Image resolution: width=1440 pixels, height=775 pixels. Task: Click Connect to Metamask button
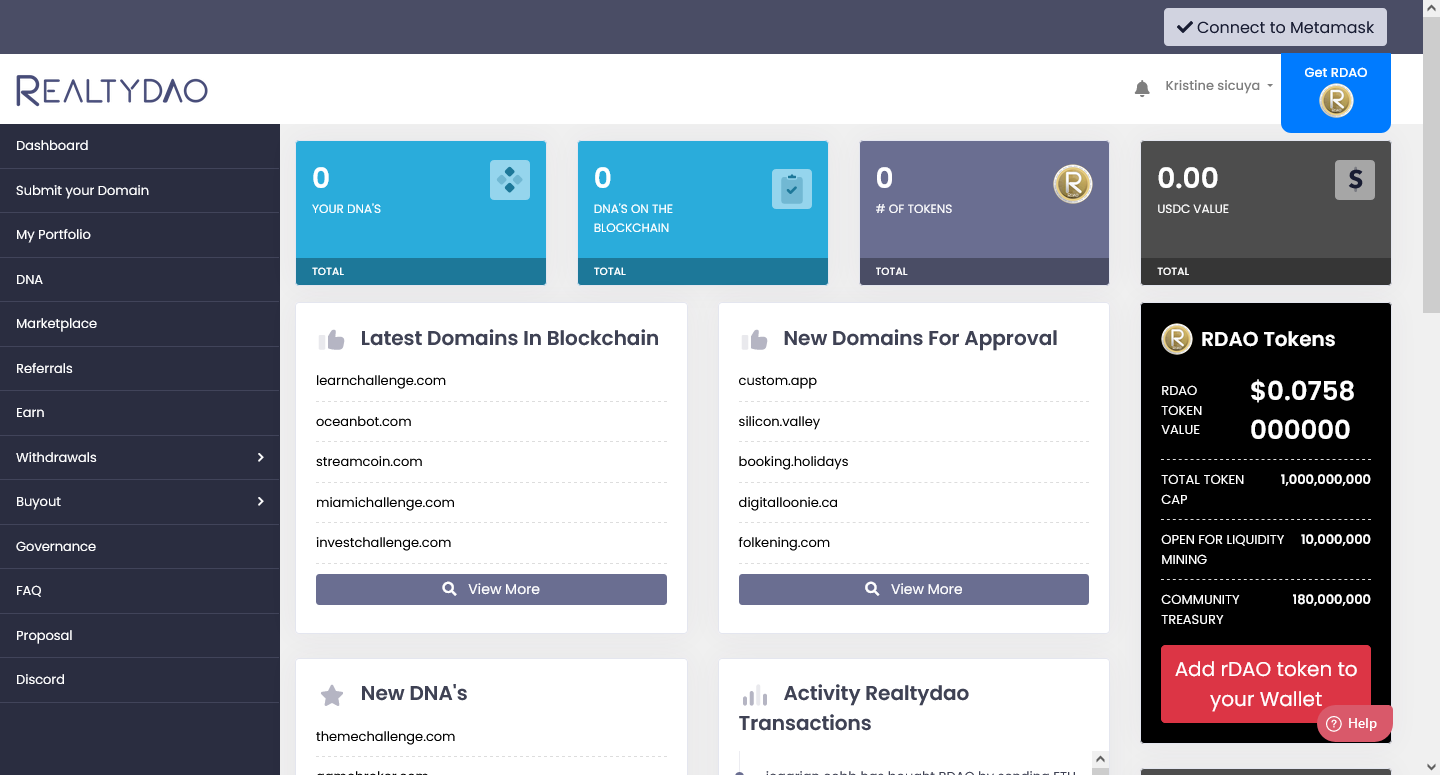click(1275, 27)
